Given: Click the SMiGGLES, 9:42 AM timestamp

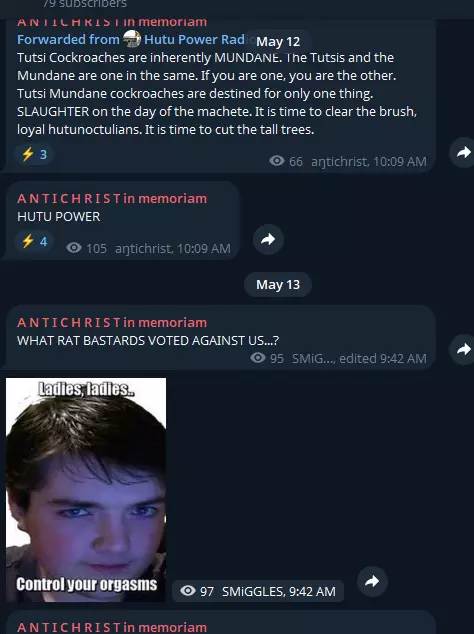Looking at the screenshot, I should point(279,592).
